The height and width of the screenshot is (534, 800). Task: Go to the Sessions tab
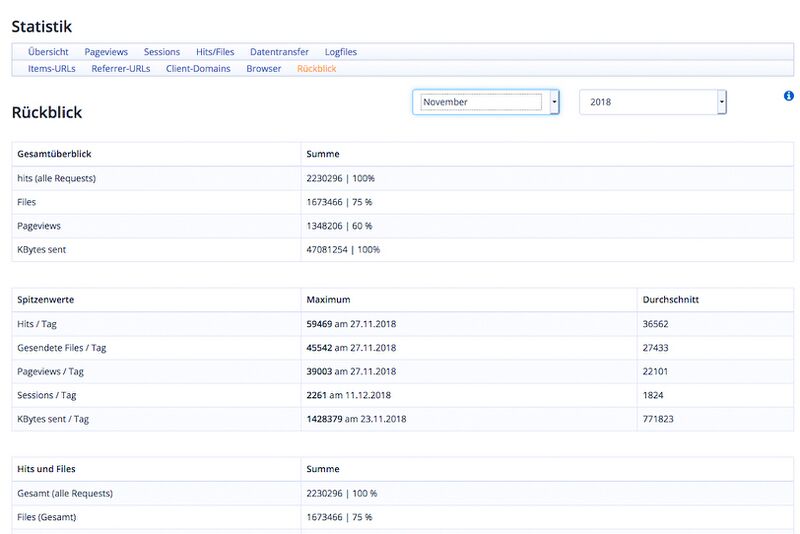(x=162, y=52)
